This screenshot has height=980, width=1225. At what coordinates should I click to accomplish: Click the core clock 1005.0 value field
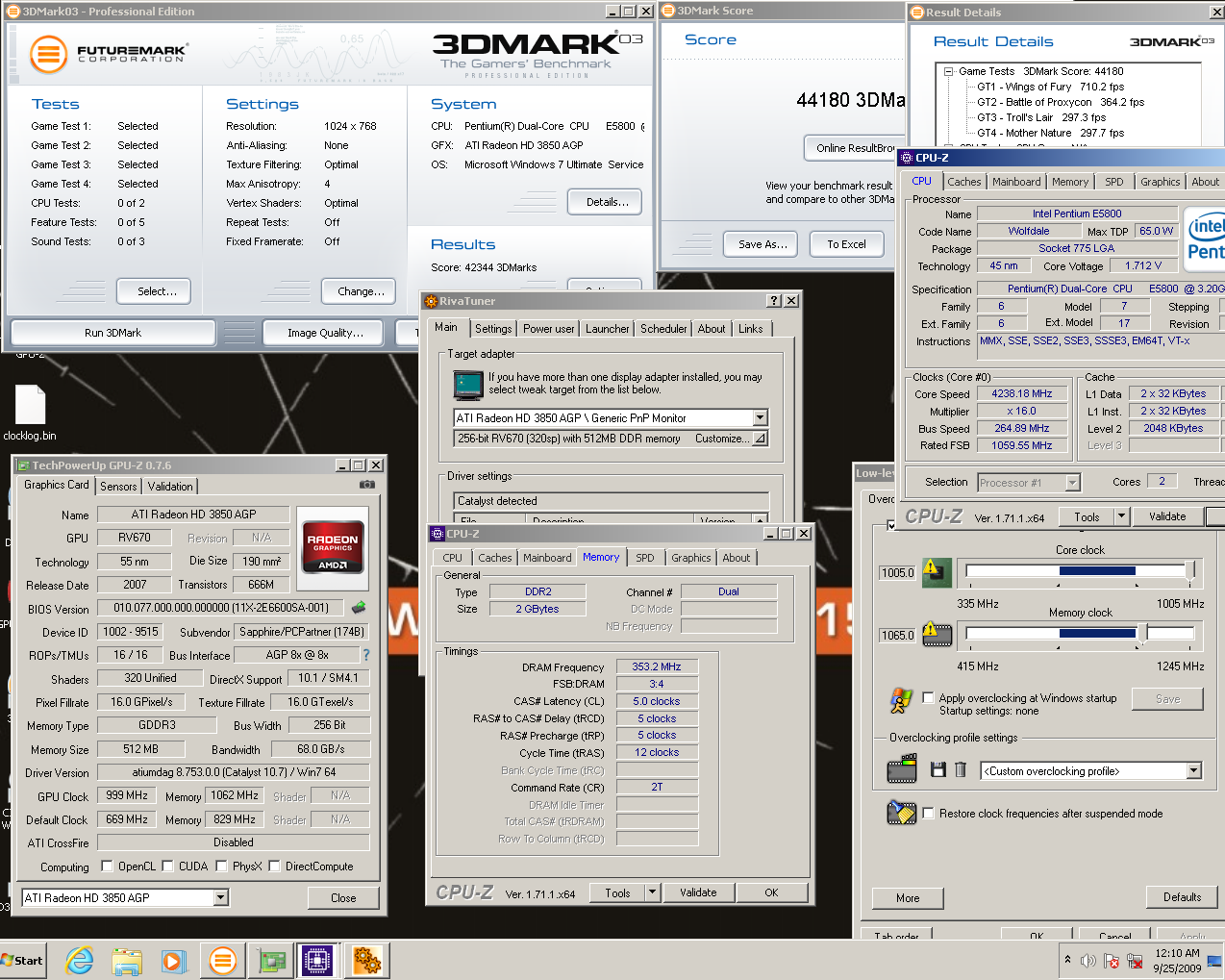pos(897,573)
